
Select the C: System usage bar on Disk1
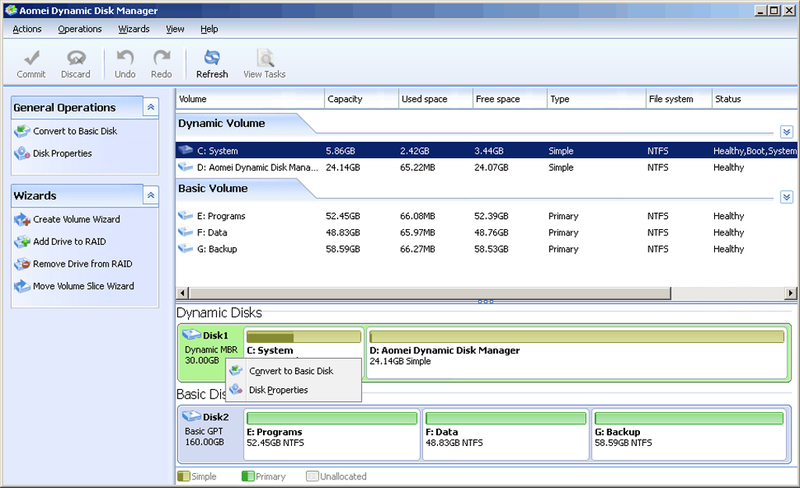tap(304, 337)
